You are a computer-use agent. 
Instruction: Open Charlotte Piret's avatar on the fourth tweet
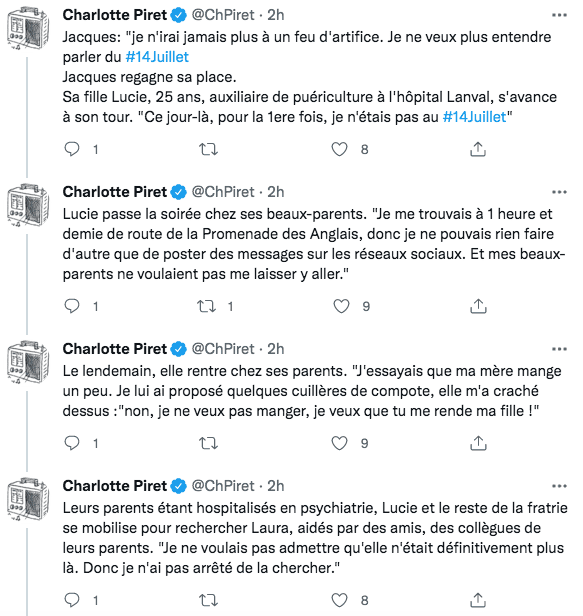click(28, 499)
